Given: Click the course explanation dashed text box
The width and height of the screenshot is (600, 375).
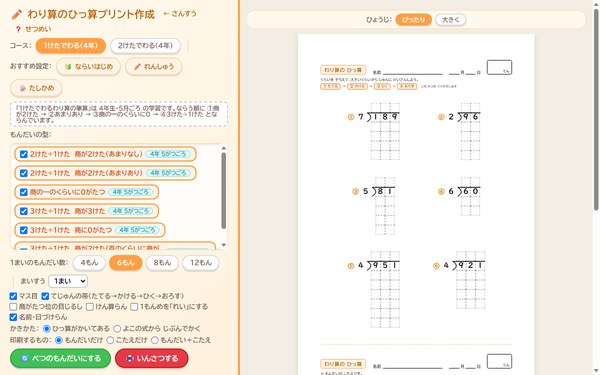Looking at the screenshot, I should 119,114.
